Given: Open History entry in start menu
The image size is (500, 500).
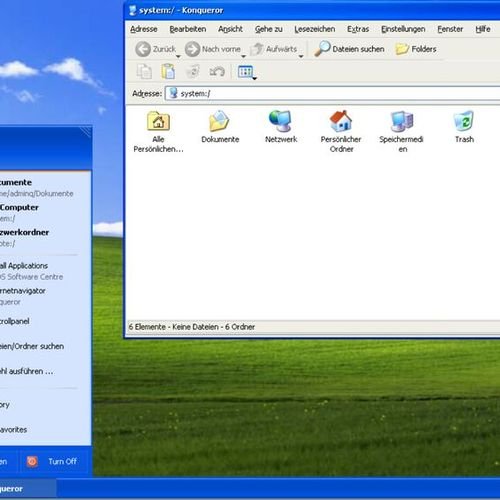Looking at the screenshot, I should coord(39,405).
